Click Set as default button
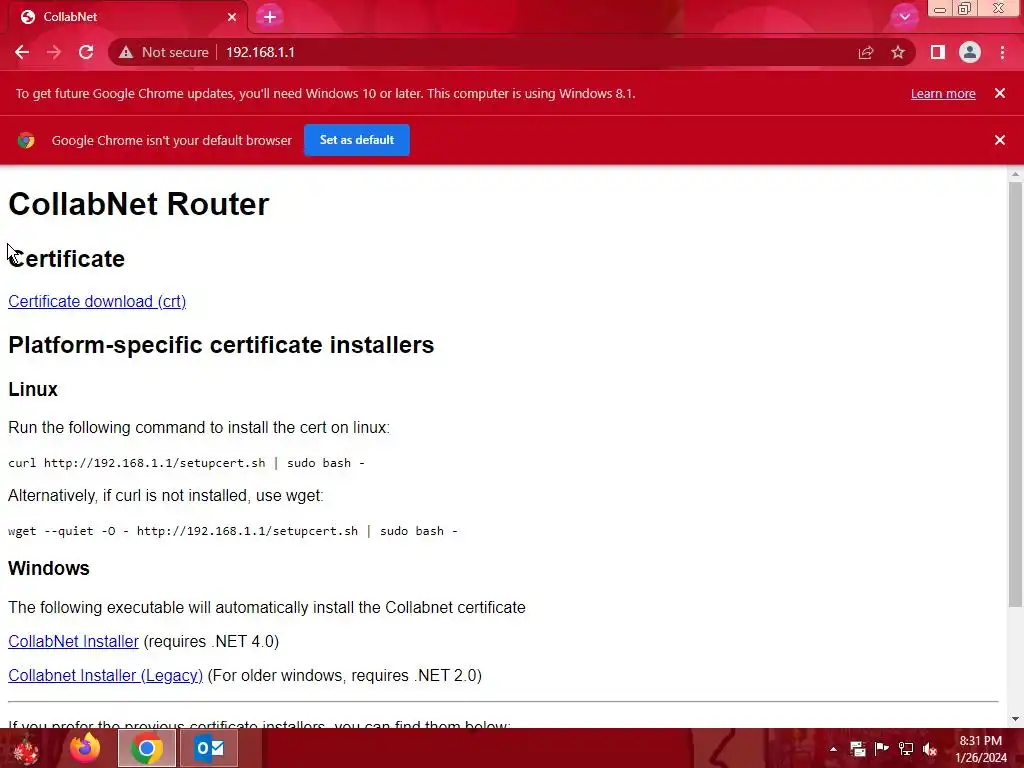This screenshot has width=1024, height=768. point(357,140)
